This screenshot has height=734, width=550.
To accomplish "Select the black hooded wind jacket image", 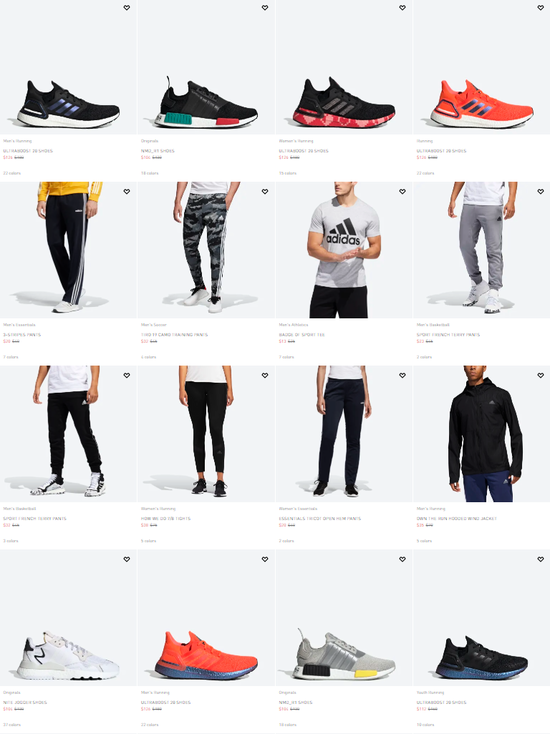I will pyautogui.click(x=482, y=434).
